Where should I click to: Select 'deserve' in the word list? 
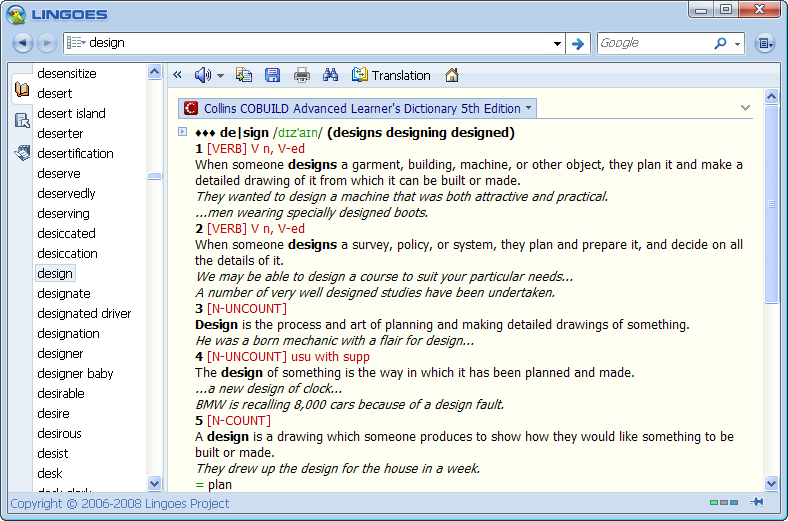(x=59, y=173)
